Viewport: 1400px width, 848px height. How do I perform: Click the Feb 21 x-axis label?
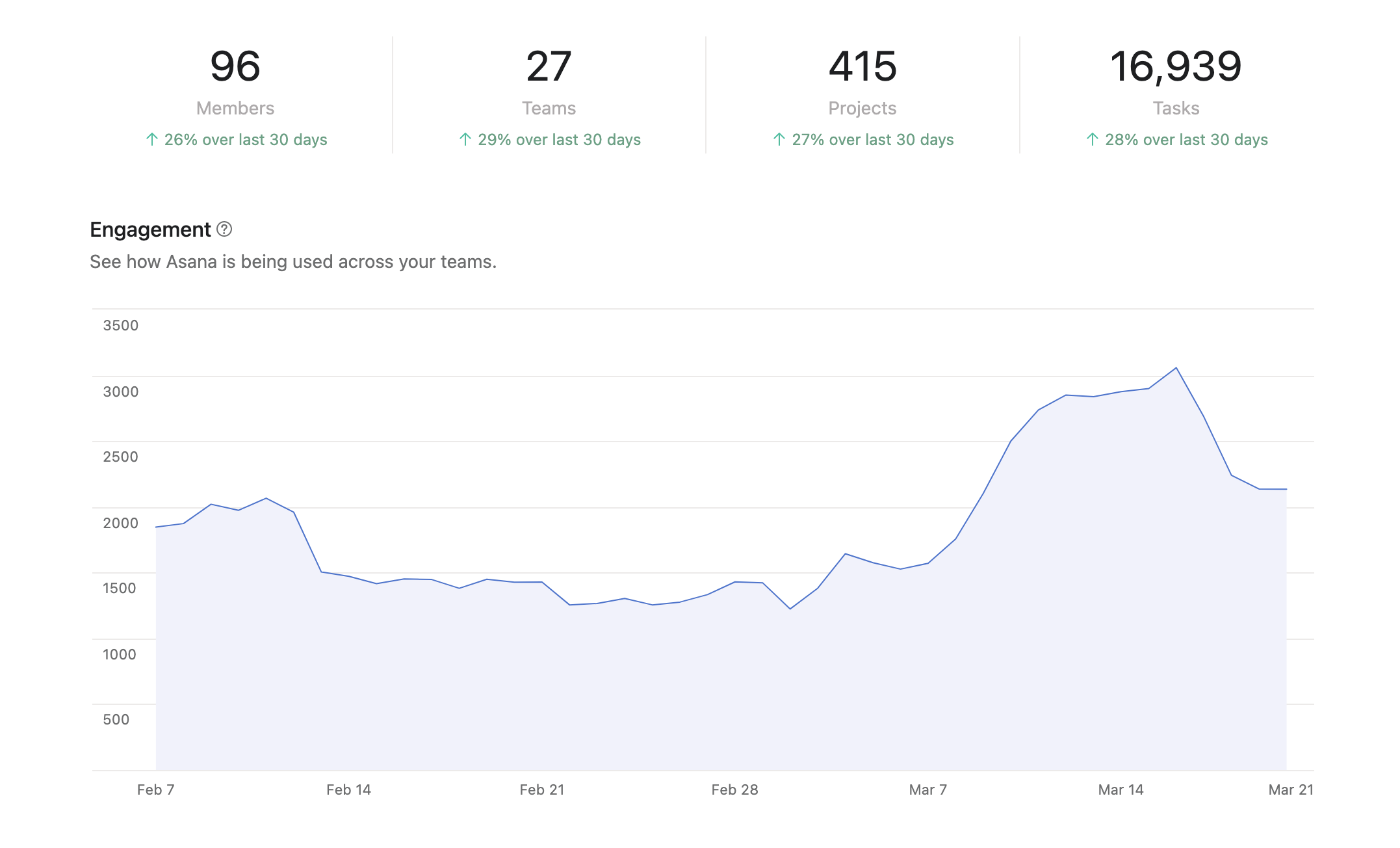click(542, 790)
